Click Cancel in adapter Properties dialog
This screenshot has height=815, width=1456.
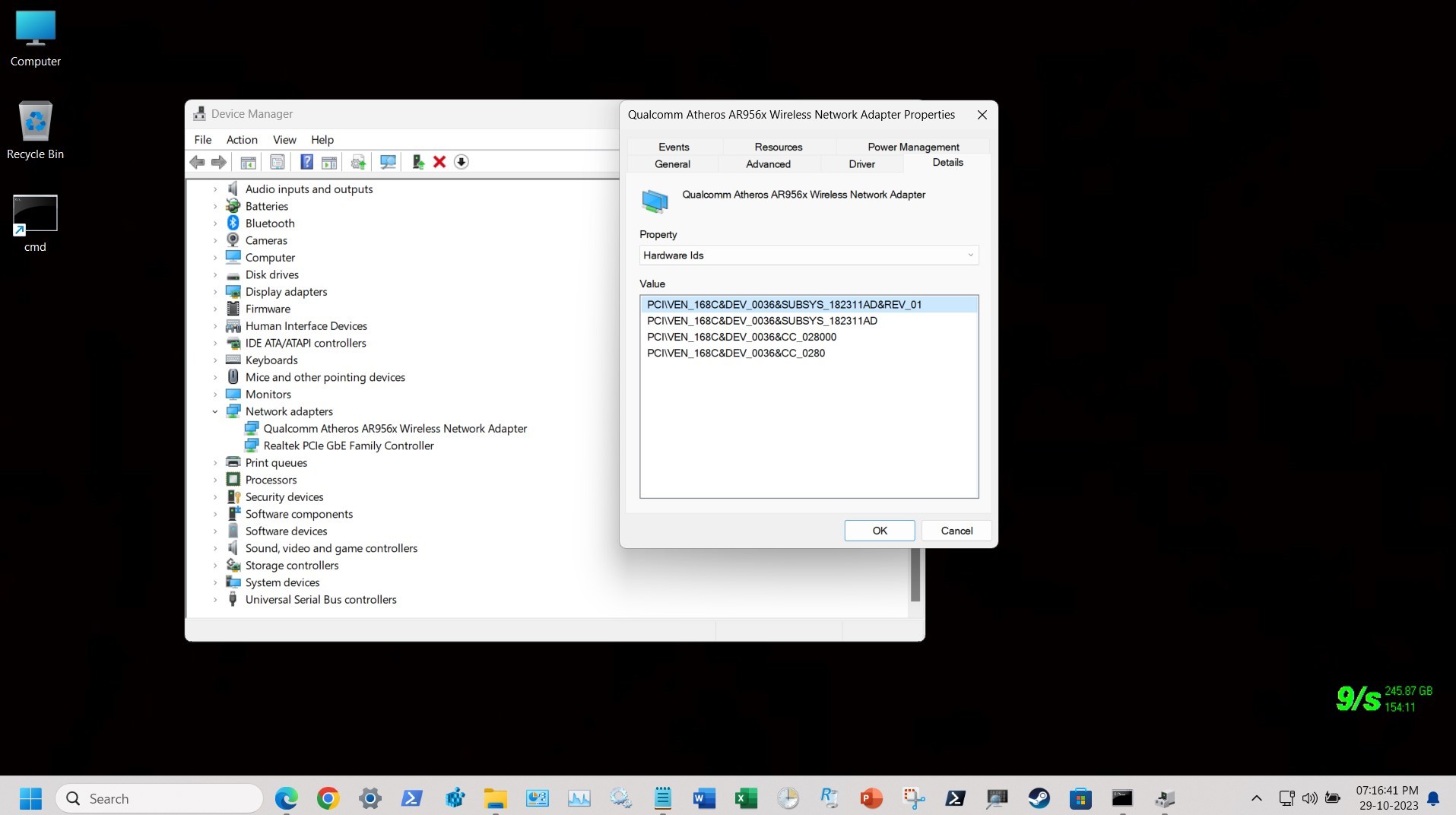956,531
